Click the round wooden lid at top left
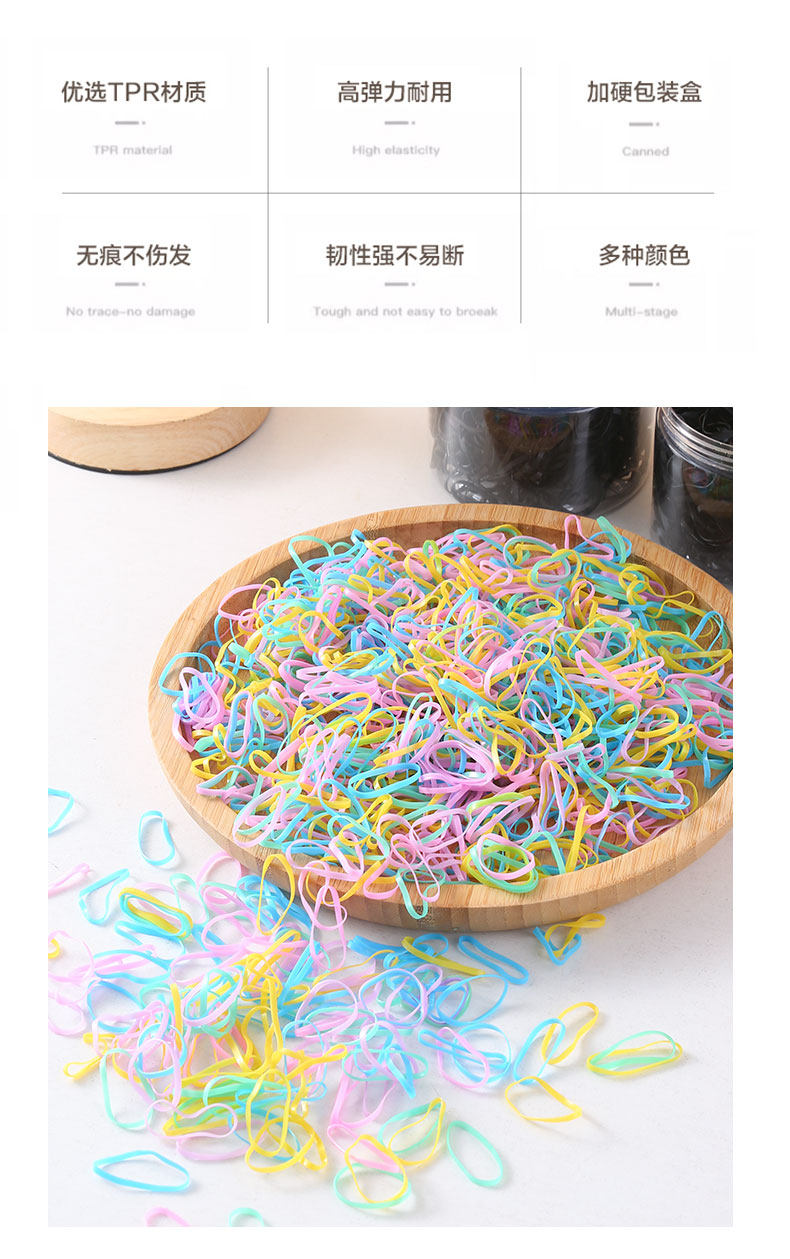Image resolution: width=790 pixels, height=1259 pixels. pos(158,438)
